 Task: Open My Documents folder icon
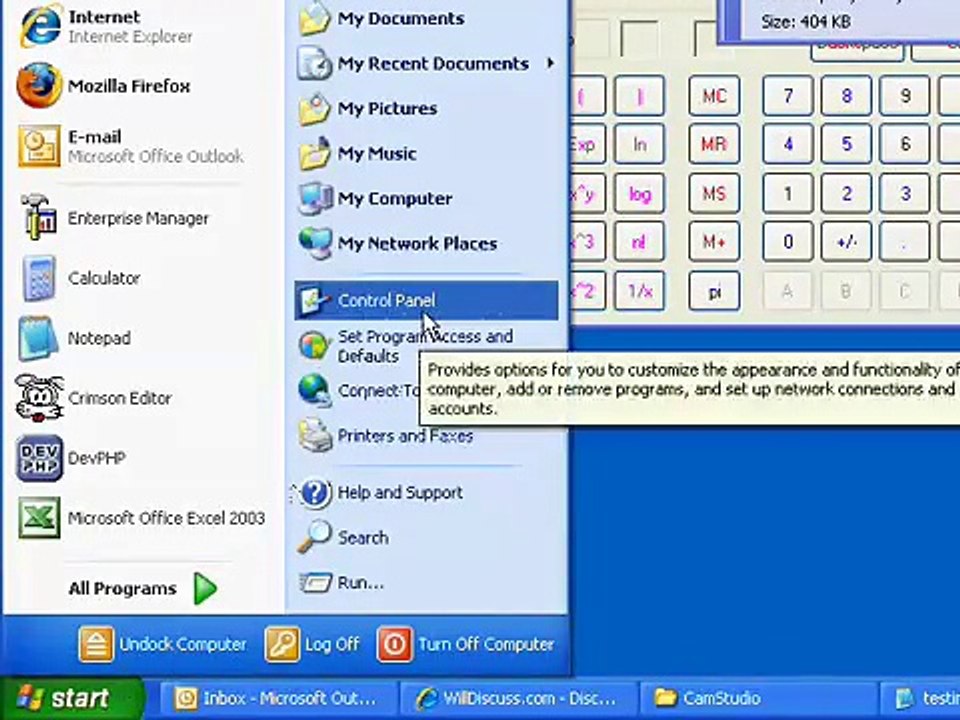click(315, 18)
